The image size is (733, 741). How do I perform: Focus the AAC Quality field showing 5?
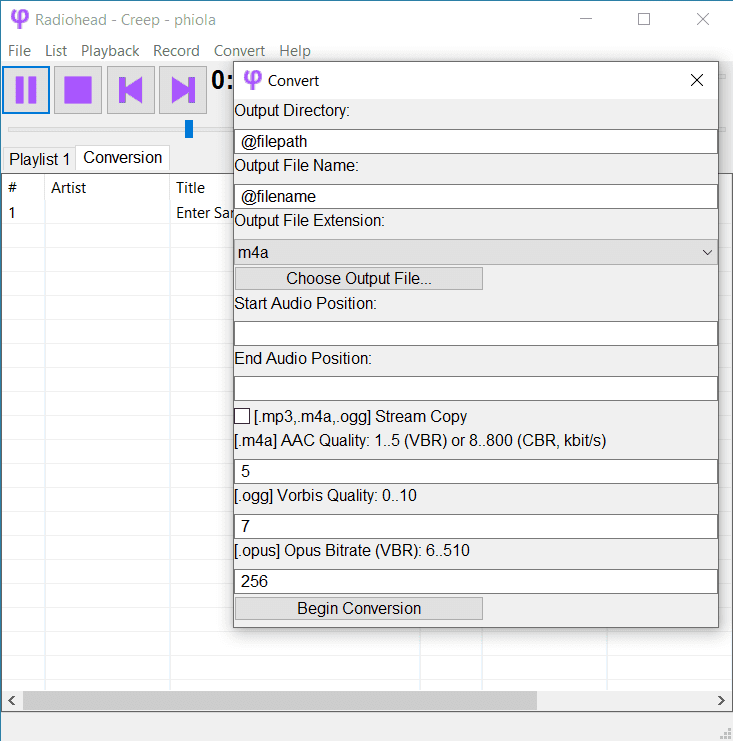tap(476, 471)
